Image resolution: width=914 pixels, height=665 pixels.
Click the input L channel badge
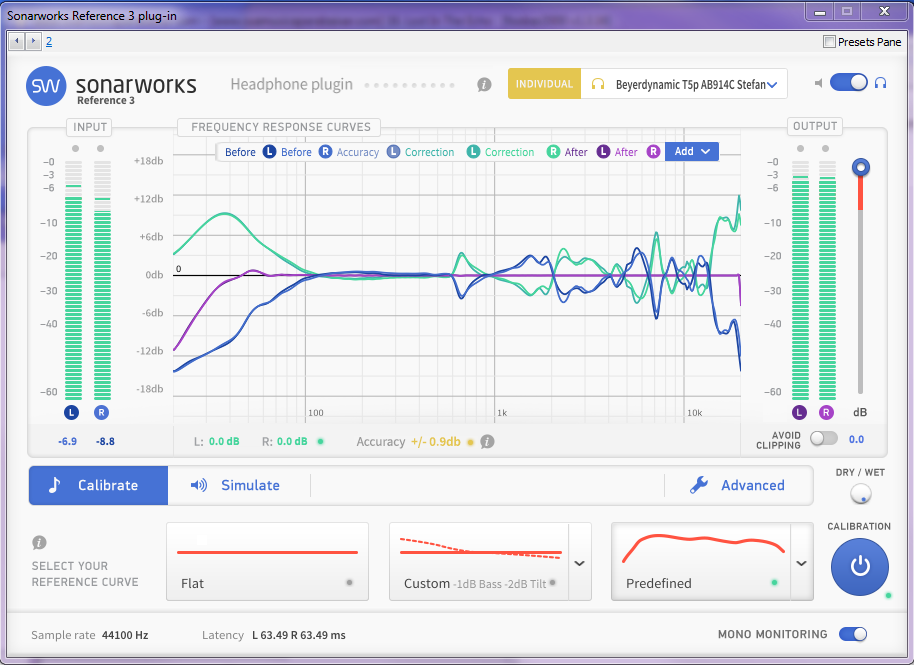coord(72,413)
